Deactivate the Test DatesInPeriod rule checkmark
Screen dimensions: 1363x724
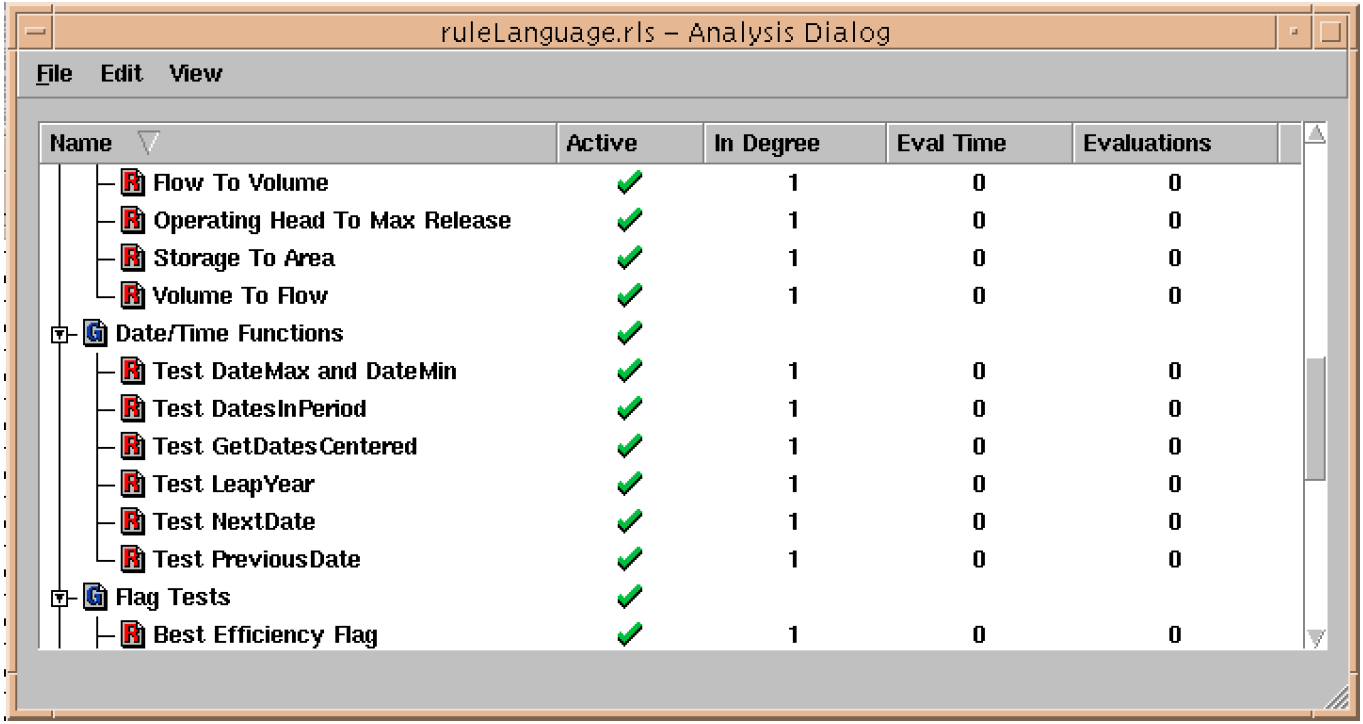pyautogui.click(x=630, y=409)
